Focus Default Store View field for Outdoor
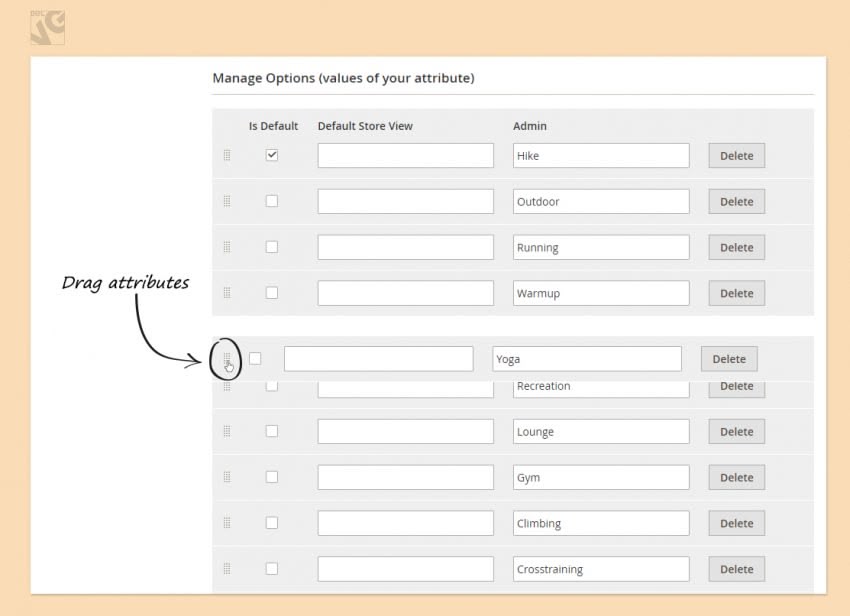 (x=405, y=201)
